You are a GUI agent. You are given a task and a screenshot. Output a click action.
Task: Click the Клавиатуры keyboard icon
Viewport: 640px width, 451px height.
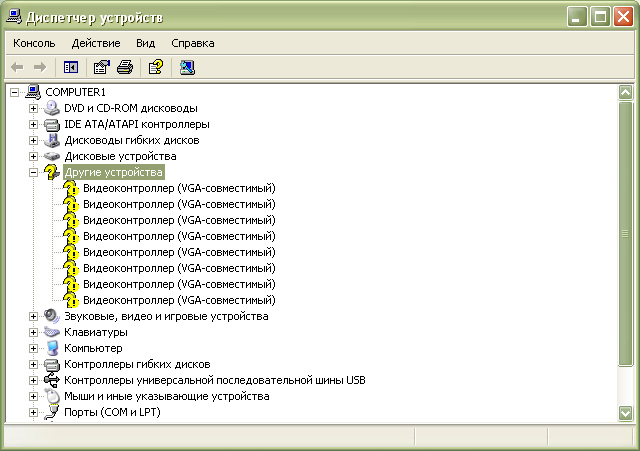52,332
